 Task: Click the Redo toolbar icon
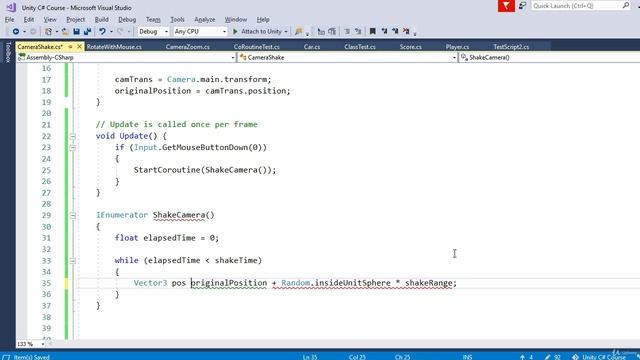point(120,31)
